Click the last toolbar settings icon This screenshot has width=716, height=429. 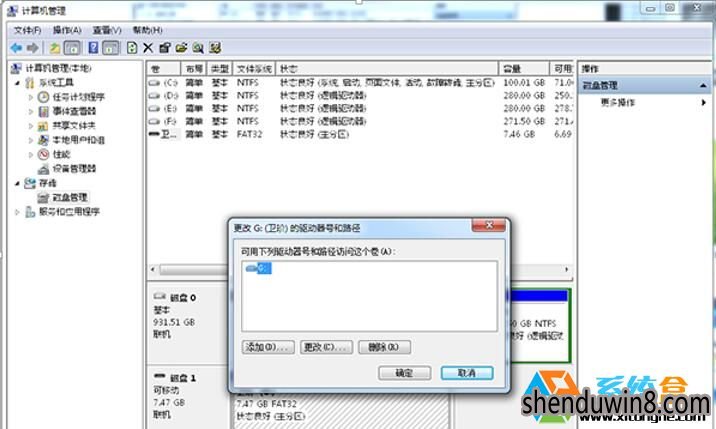click(x=215, y=48)
